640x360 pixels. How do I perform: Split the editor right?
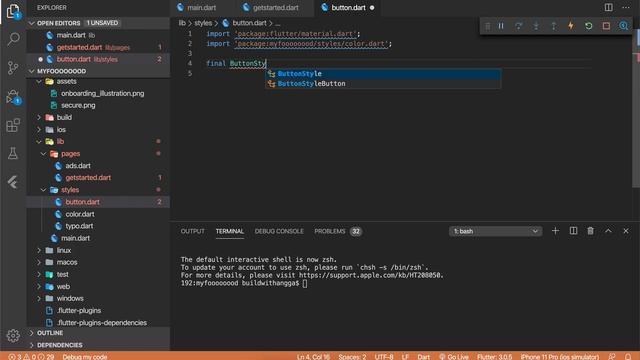(x=609, y=7)
